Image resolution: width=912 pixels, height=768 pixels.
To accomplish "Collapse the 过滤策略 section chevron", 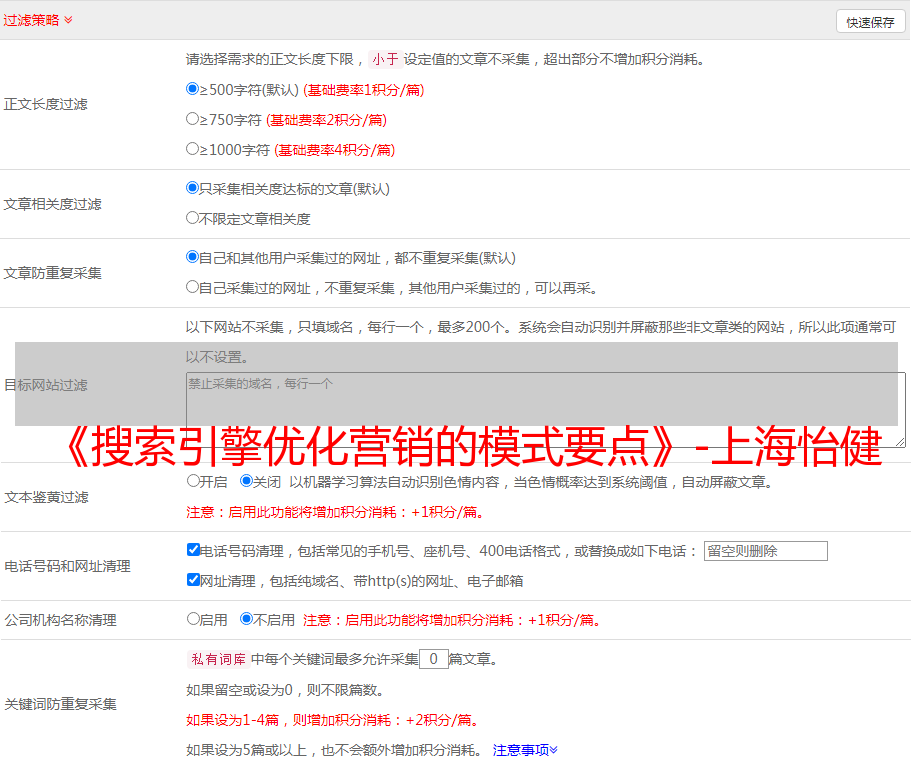I will (68, 20).
